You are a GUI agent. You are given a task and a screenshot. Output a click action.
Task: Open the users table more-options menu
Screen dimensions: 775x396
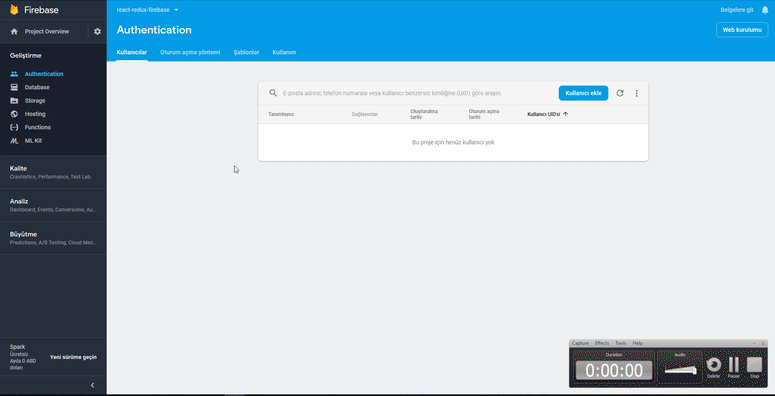tap(637, 93)
